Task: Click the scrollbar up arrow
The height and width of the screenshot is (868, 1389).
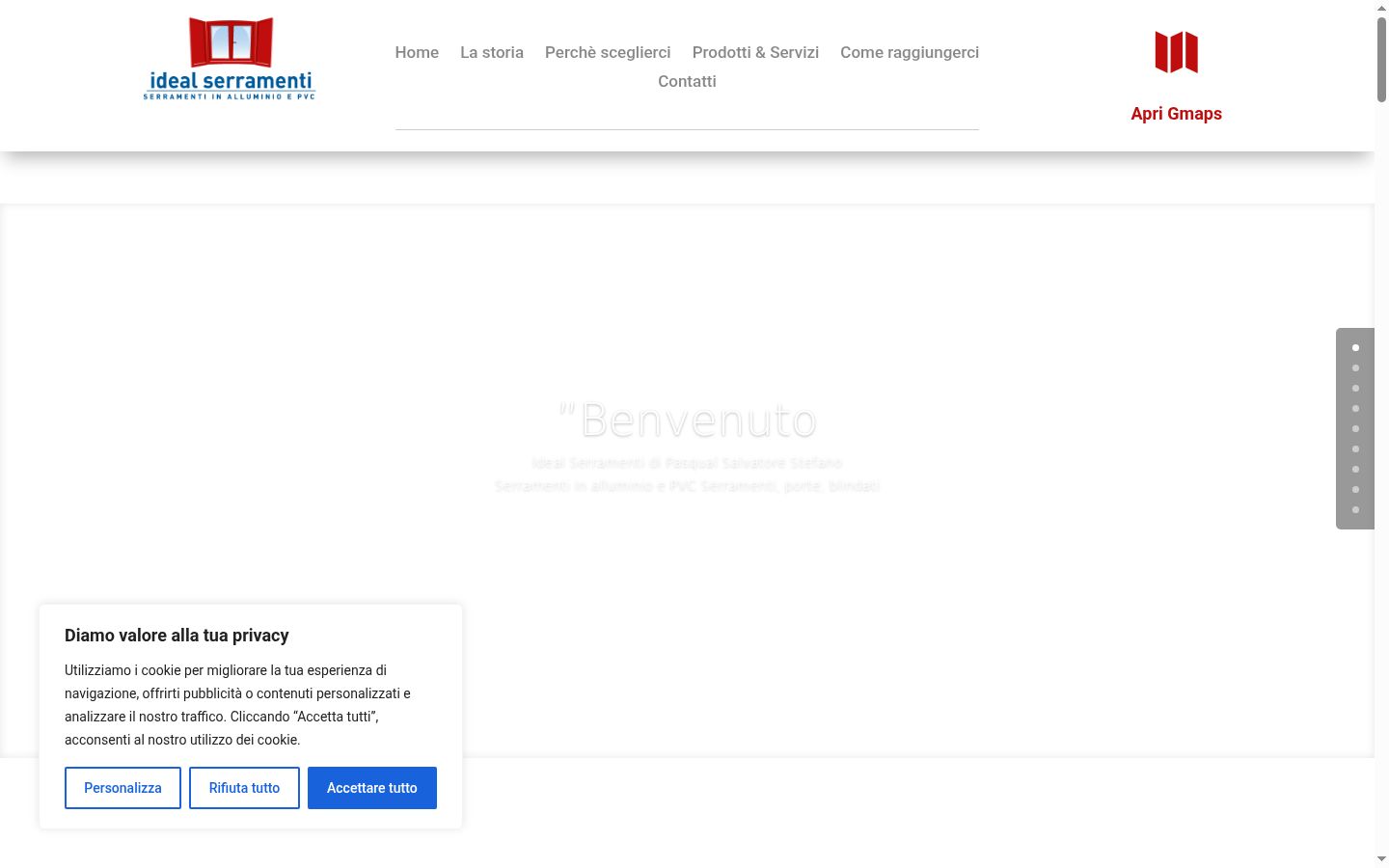Action: click(x=1381, y=7)
